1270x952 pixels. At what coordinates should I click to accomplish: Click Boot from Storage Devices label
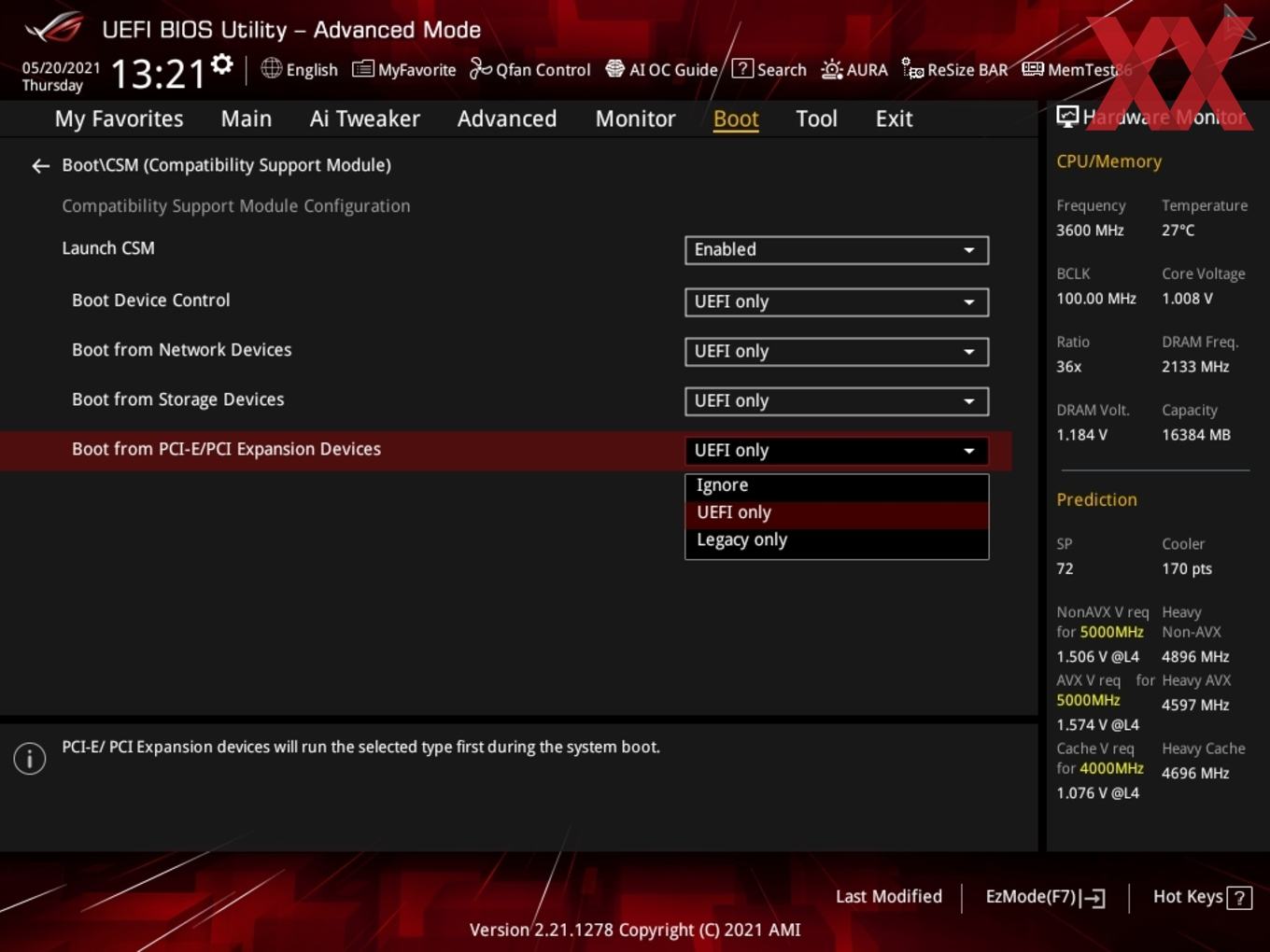tap(178, 399)
